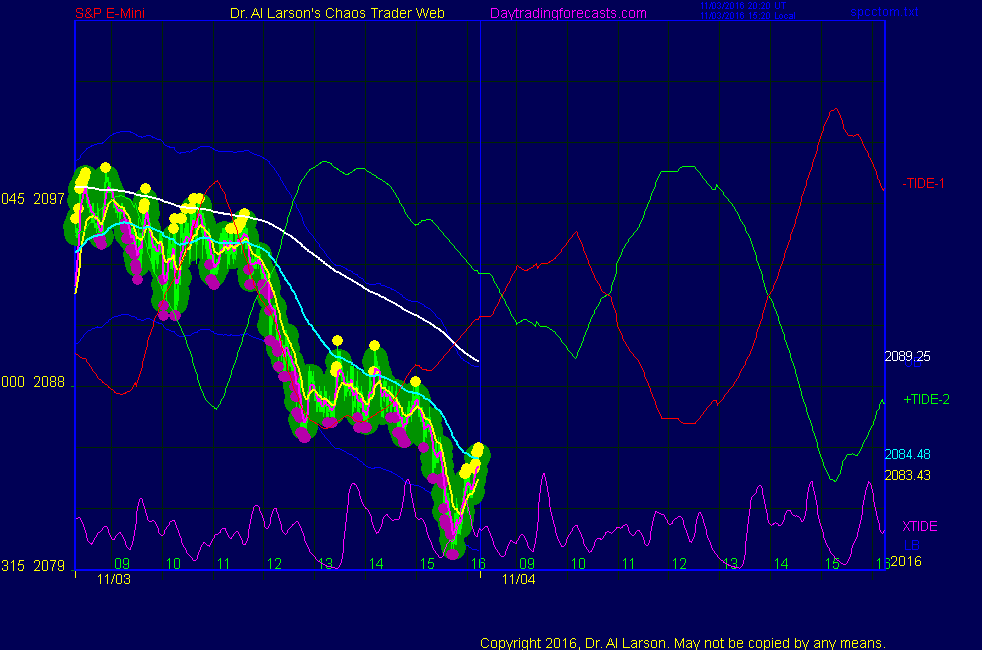
Task: Click the "11/03" date label
Action: tap(114, 579)
